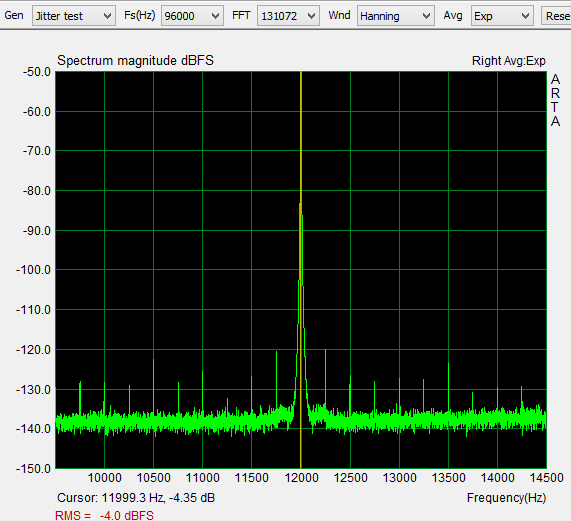Click the spike at 13500 Hz in the spectrum
Screen dimensions: 571x521
click(448, 388)
